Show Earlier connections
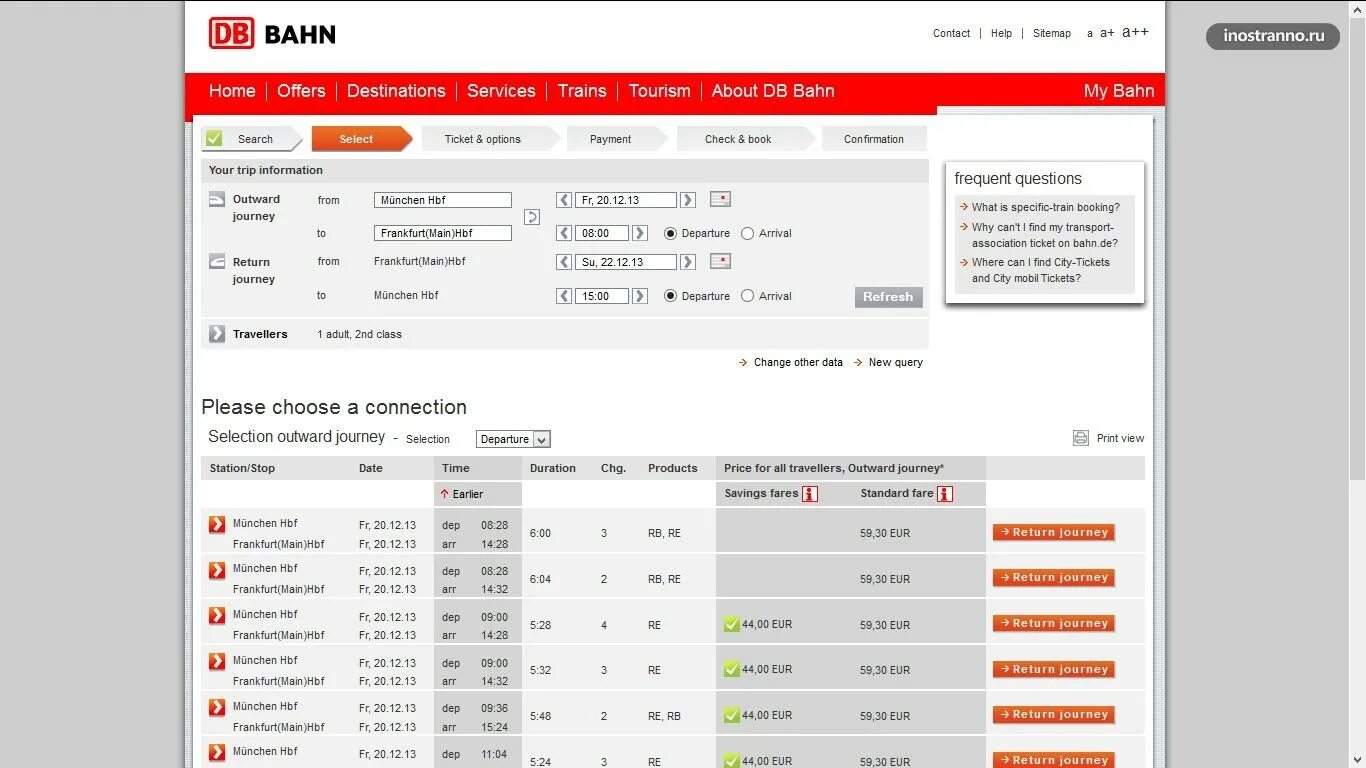The height and width of the screenshot is (768, 1366). coord(461,494)
